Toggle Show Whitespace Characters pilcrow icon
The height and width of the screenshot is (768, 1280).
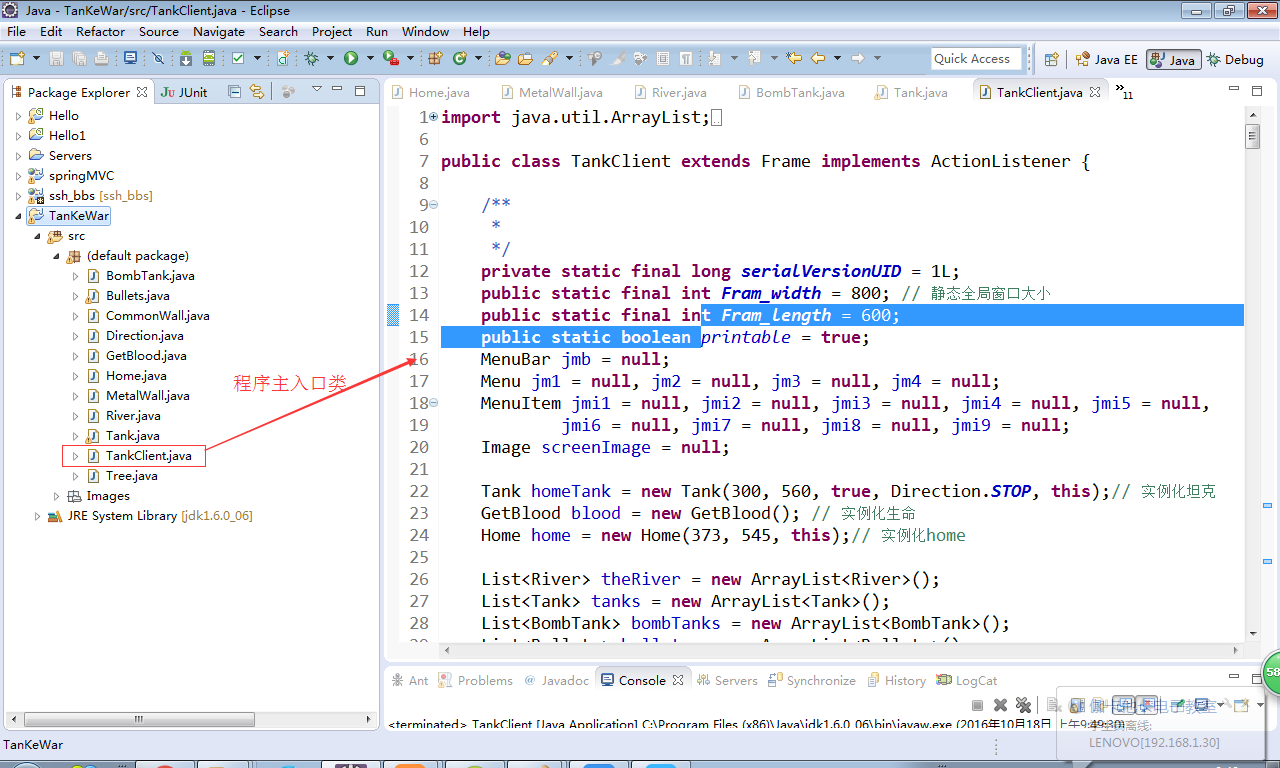point(686,58)
